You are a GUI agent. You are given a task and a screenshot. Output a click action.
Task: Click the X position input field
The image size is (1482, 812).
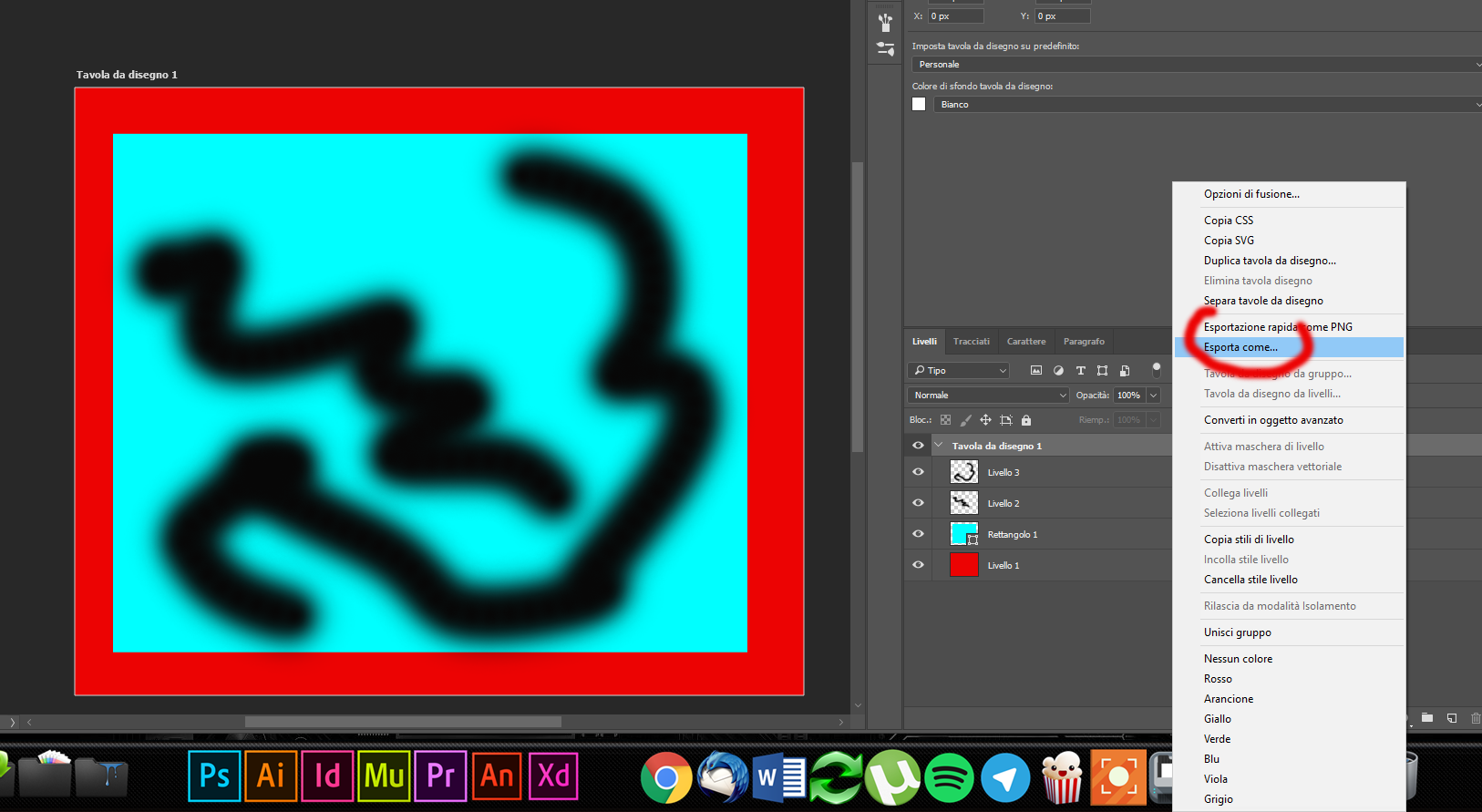tap(956, 16)
